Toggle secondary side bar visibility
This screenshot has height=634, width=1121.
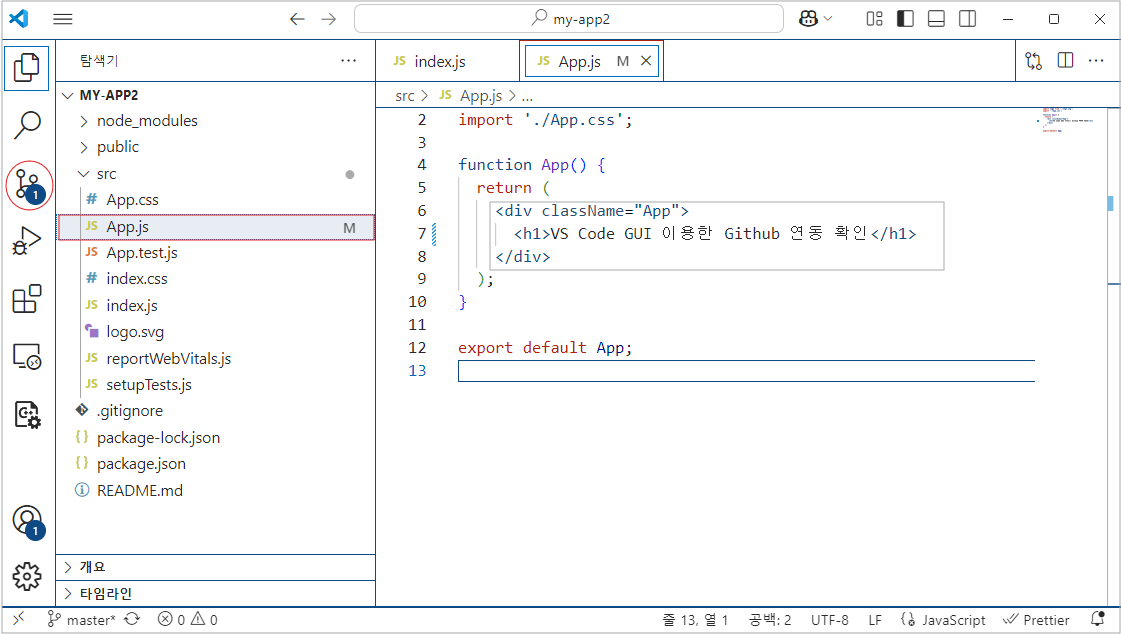coord(967,19)
